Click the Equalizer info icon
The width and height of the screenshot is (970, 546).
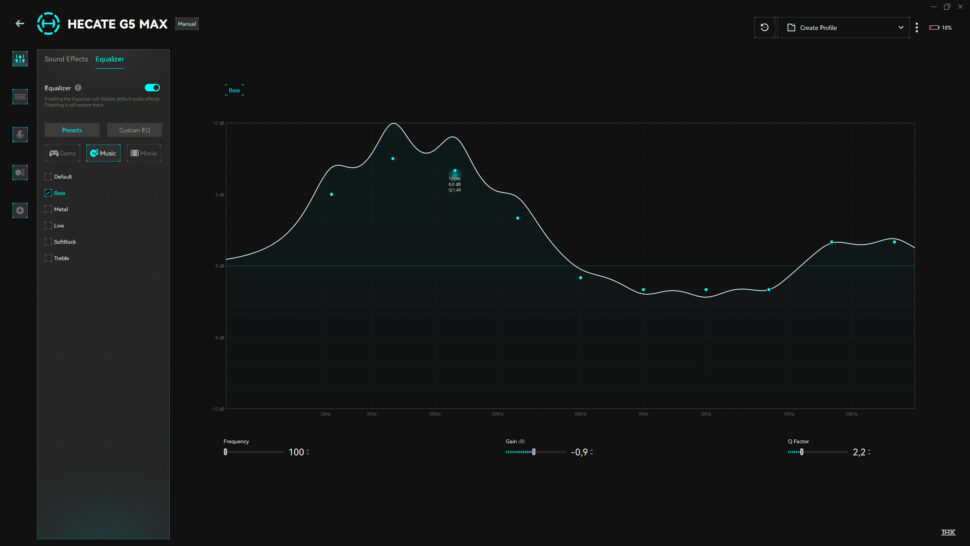coord(78,88)
